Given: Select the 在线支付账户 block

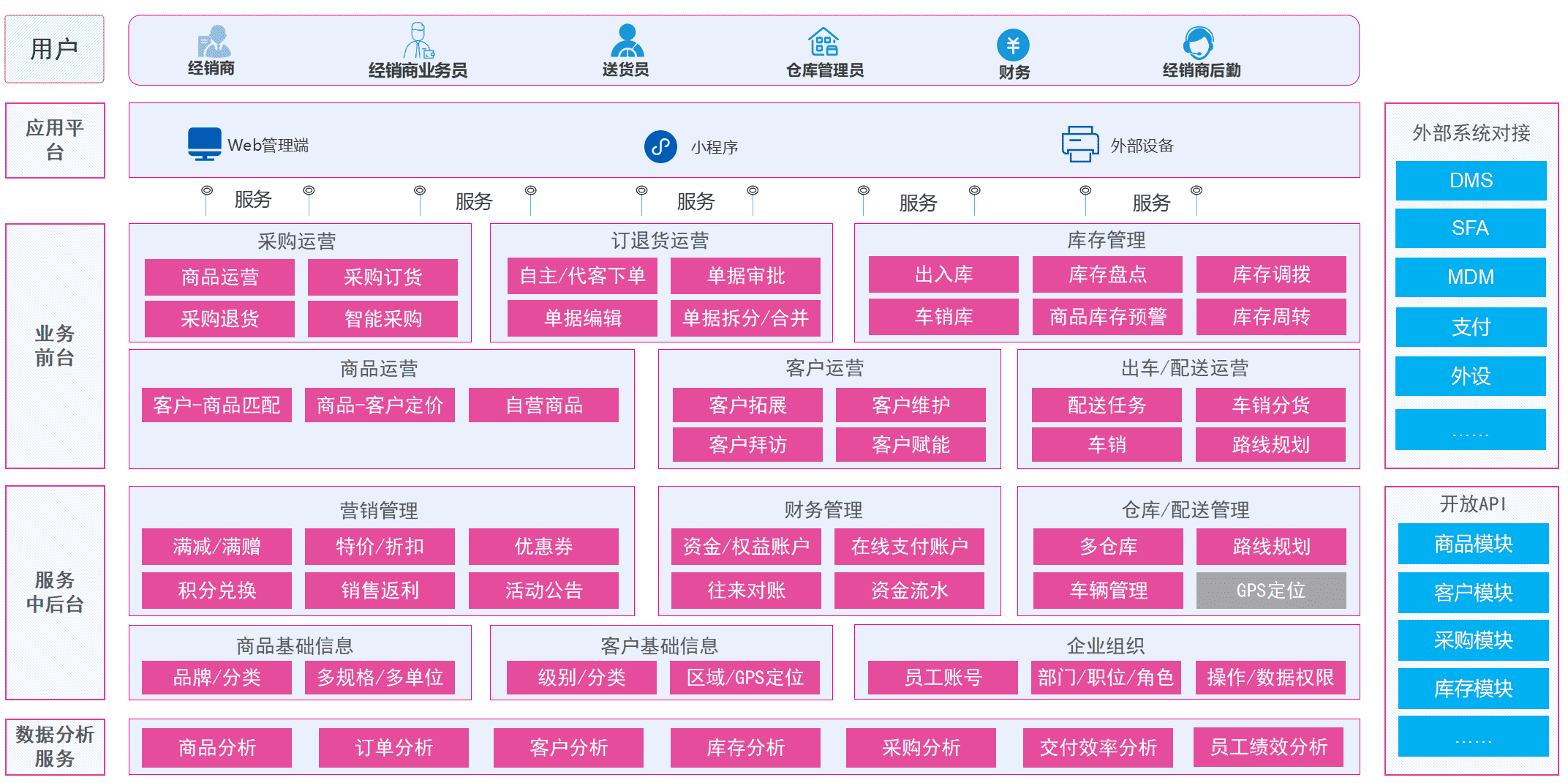Looking at the screenshot, I should pyautogui.click(x=909, y=547).
